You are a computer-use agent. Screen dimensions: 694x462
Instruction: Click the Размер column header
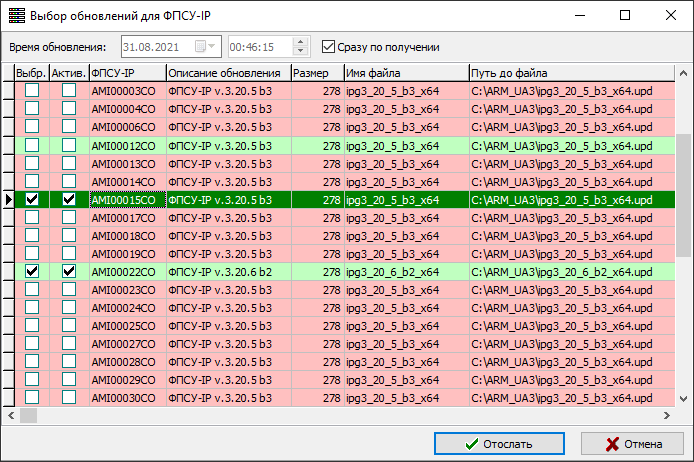click(x=315, y=73)
